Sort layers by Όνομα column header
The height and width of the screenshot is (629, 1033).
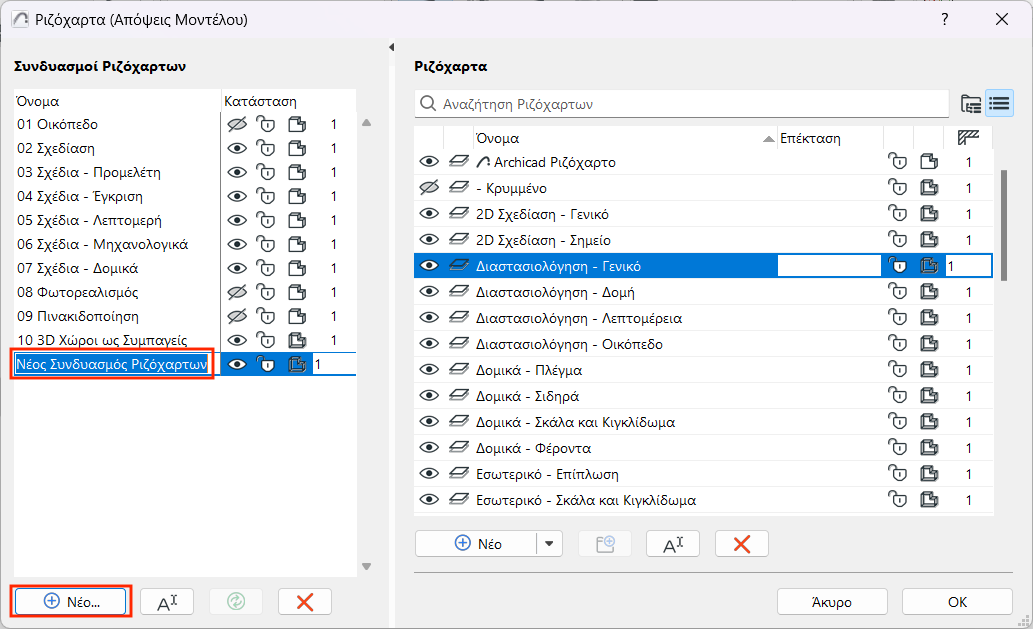620,138
